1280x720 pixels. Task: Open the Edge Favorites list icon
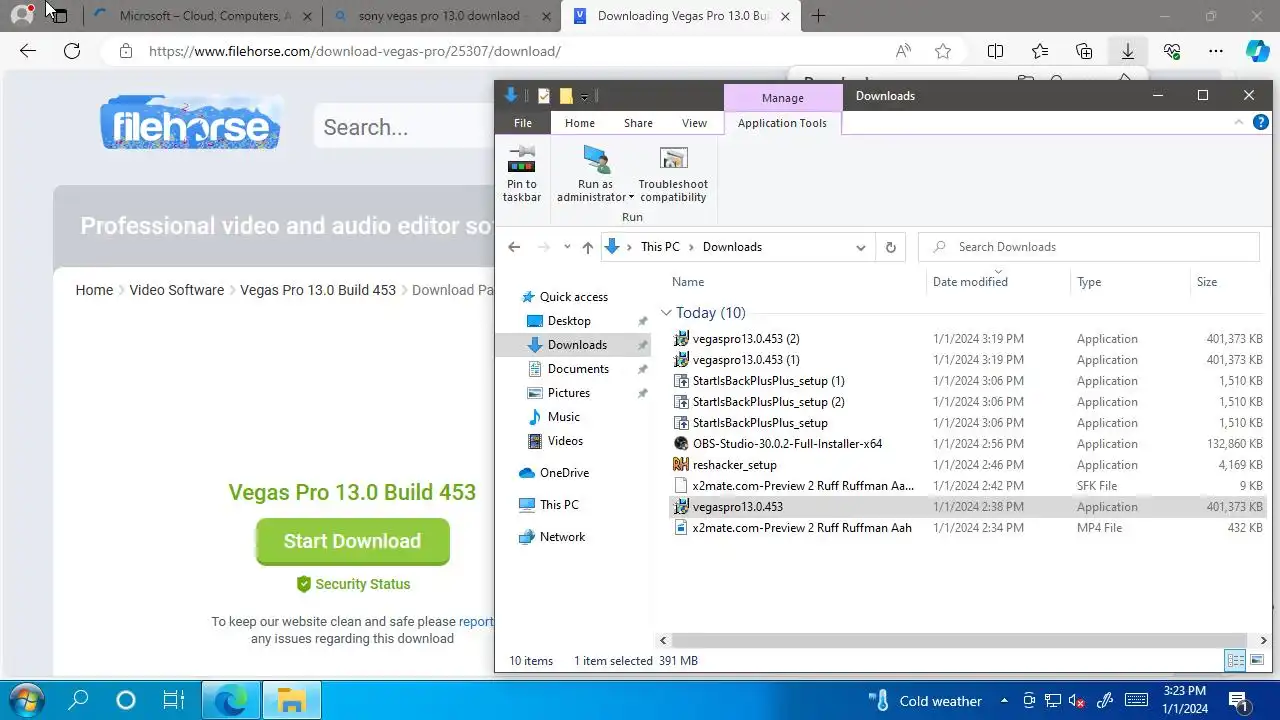coord(1040,51)
